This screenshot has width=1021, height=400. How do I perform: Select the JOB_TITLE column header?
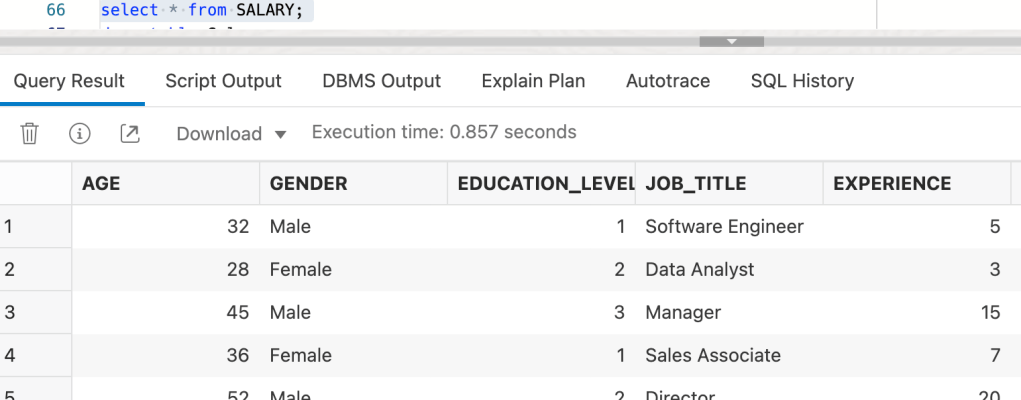coord(728,183)
